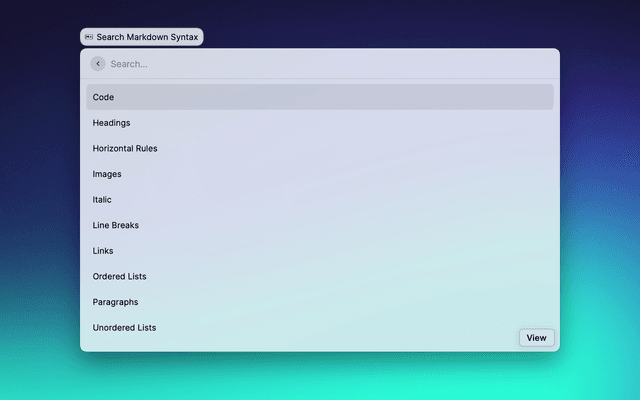Open the Horizontal Rules item
Image resolution: width=640 pixels, height=400 pixels.
point(125,148)
